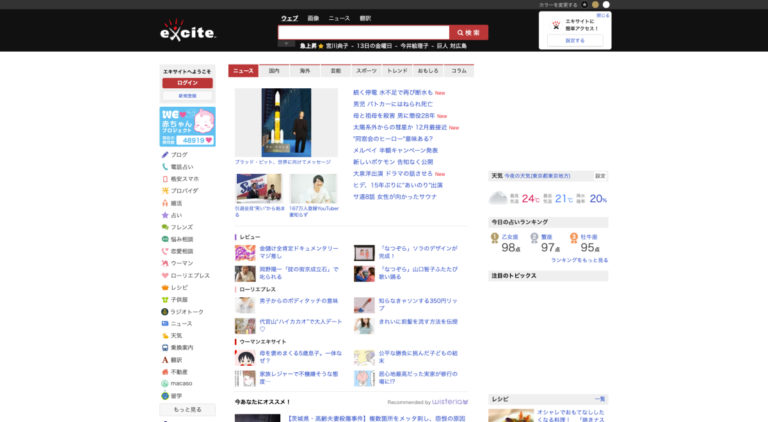Expand sidebar with もっと見る button
Screen dimensions: 768x422
(187, 409)
